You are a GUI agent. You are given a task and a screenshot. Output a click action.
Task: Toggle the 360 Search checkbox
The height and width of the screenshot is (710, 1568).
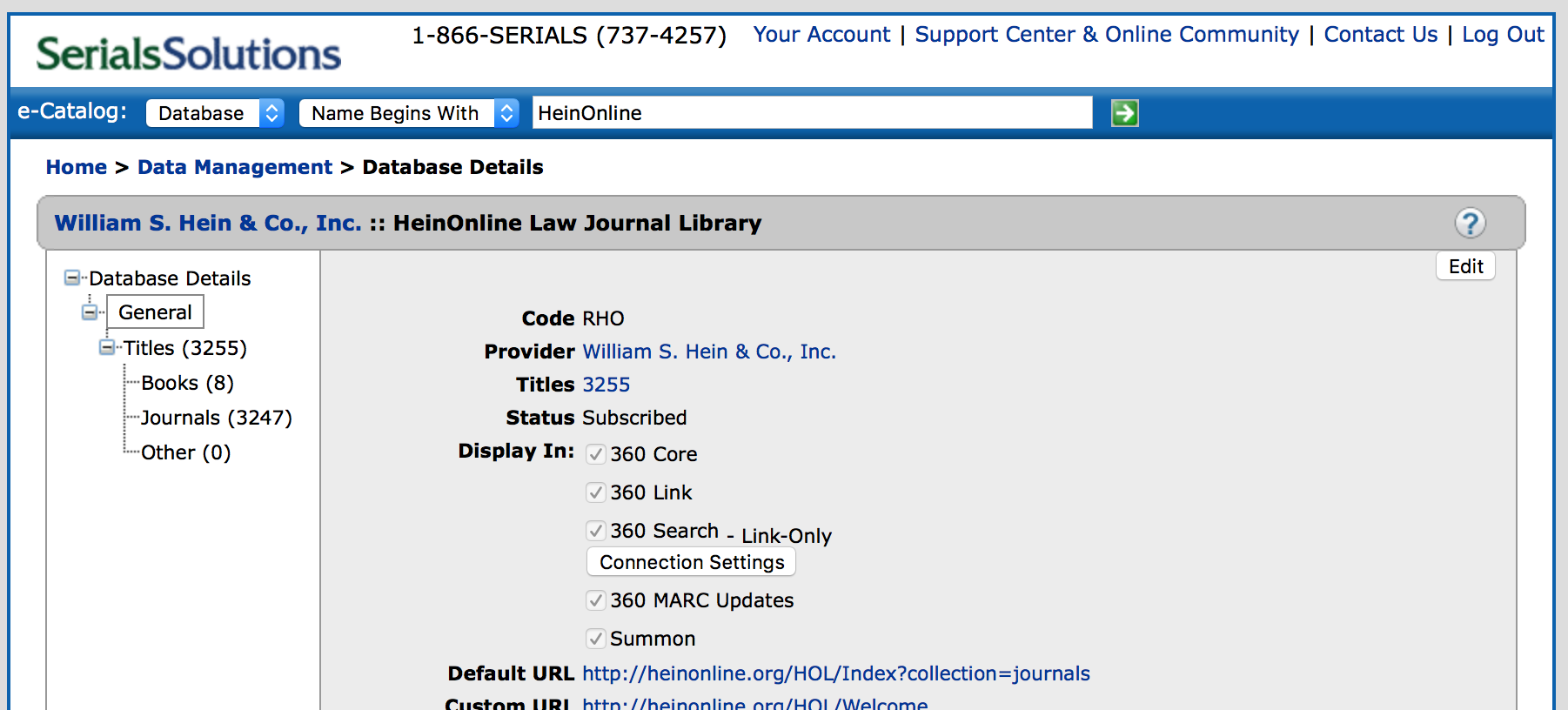(x=596, y=531)
